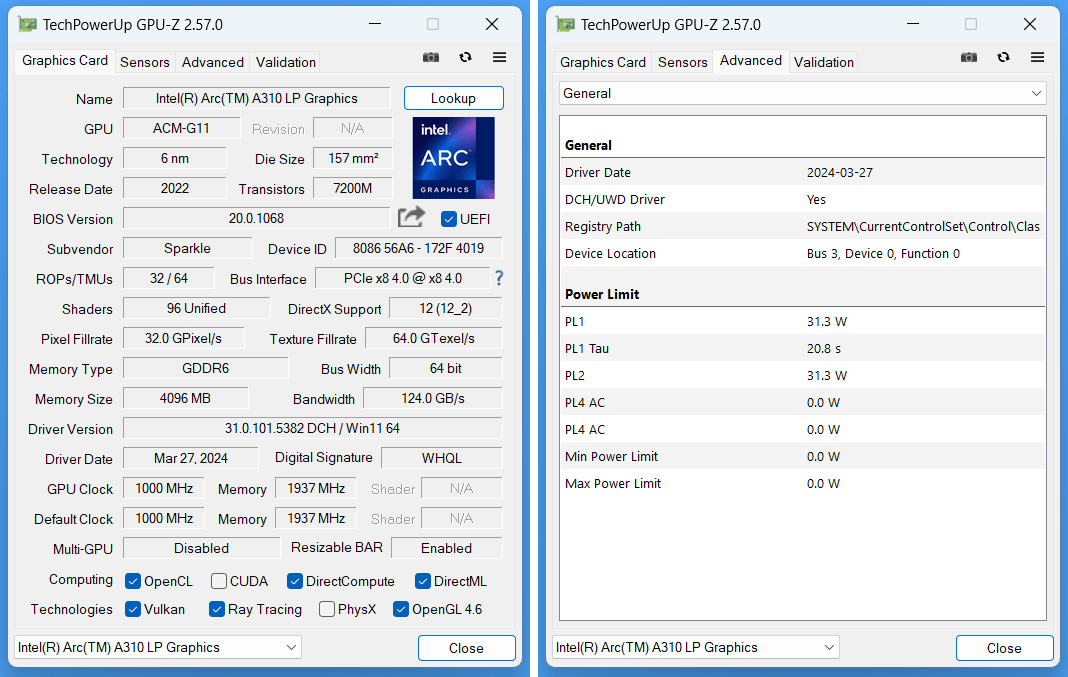Click refresh icon in right GPU-Z window

tap(1003, 57)
